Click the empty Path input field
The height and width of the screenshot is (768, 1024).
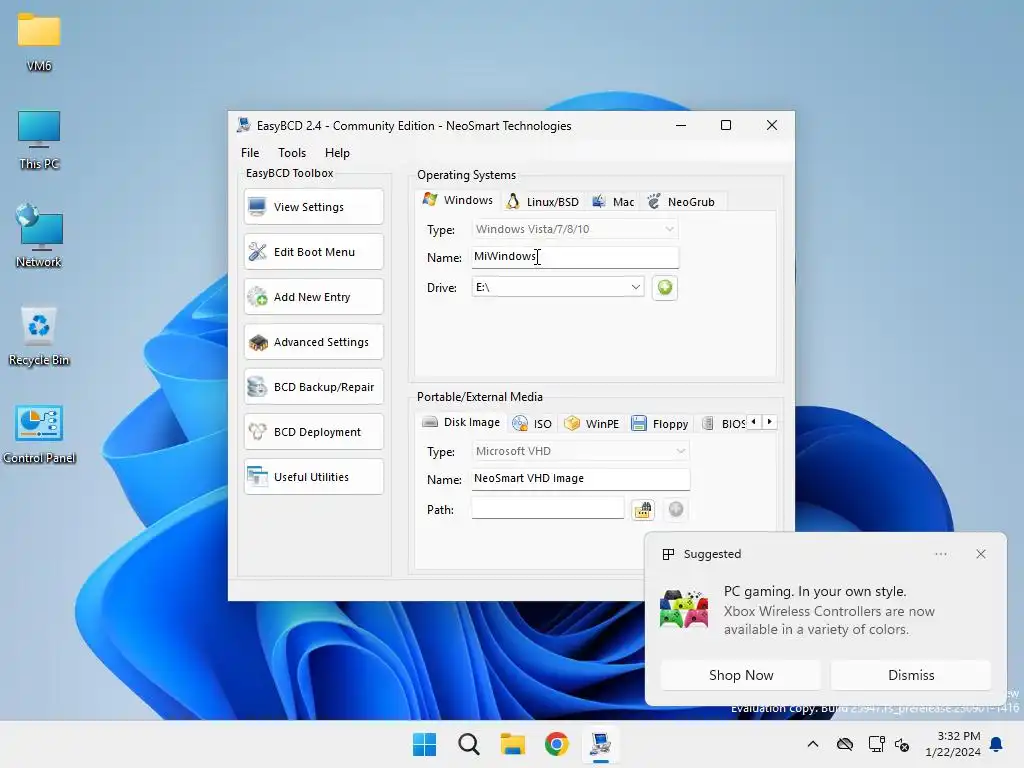click(x=548, y=509)
